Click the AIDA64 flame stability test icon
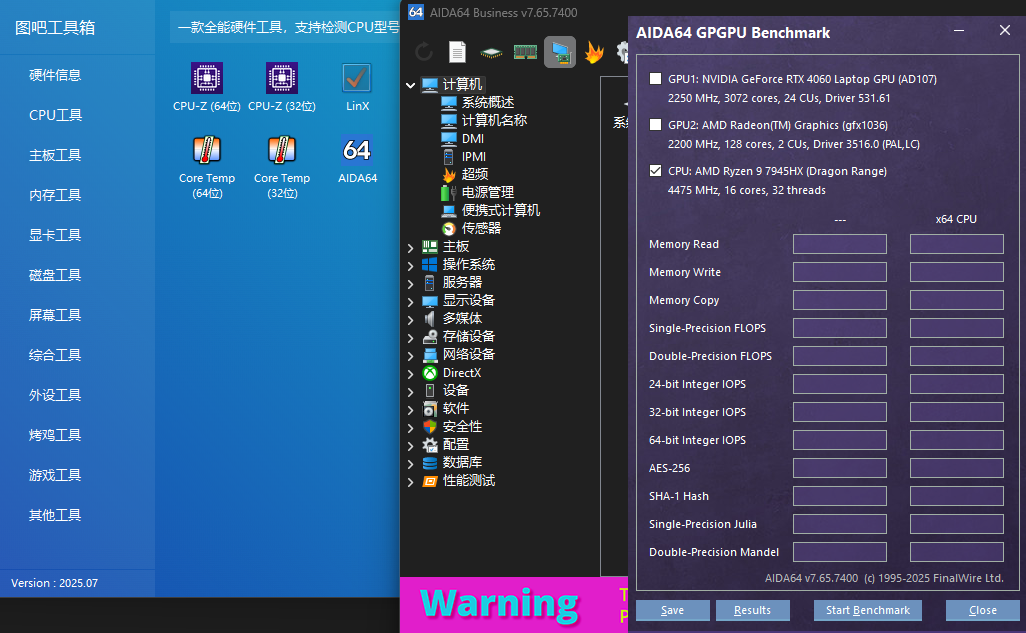The image size is (1026, 633). pos(594,52)
